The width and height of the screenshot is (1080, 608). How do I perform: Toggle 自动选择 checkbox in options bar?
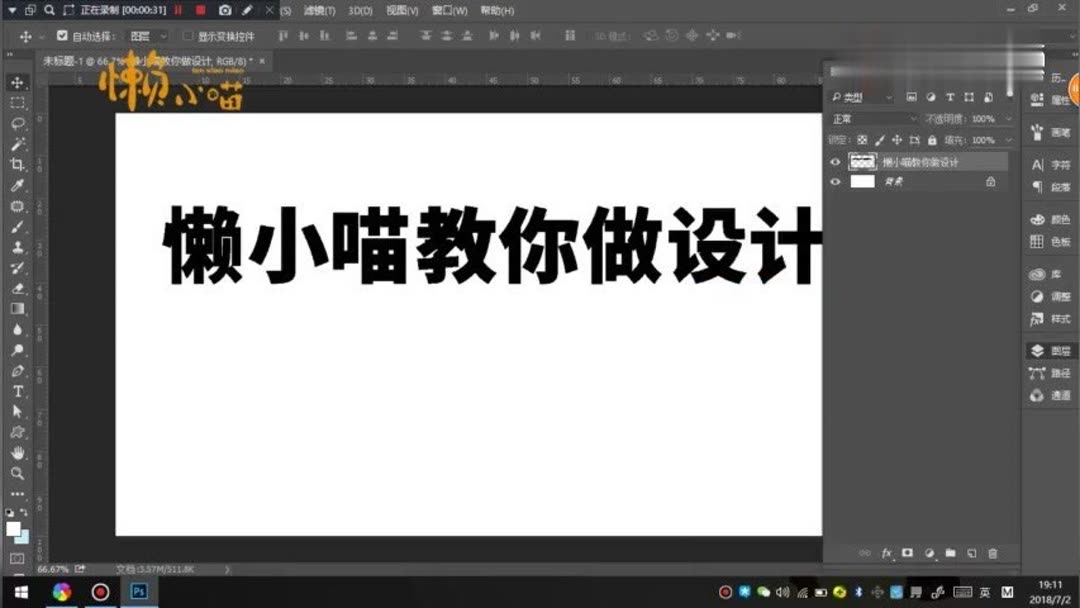click(x=62, y=33)
